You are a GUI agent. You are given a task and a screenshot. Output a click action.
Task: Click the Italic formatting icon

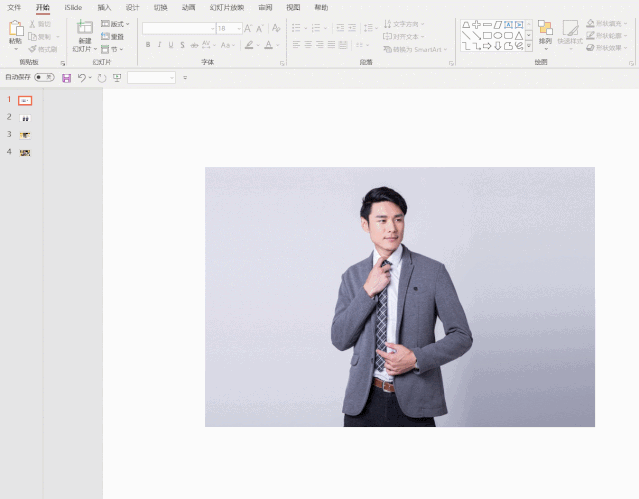159,45
